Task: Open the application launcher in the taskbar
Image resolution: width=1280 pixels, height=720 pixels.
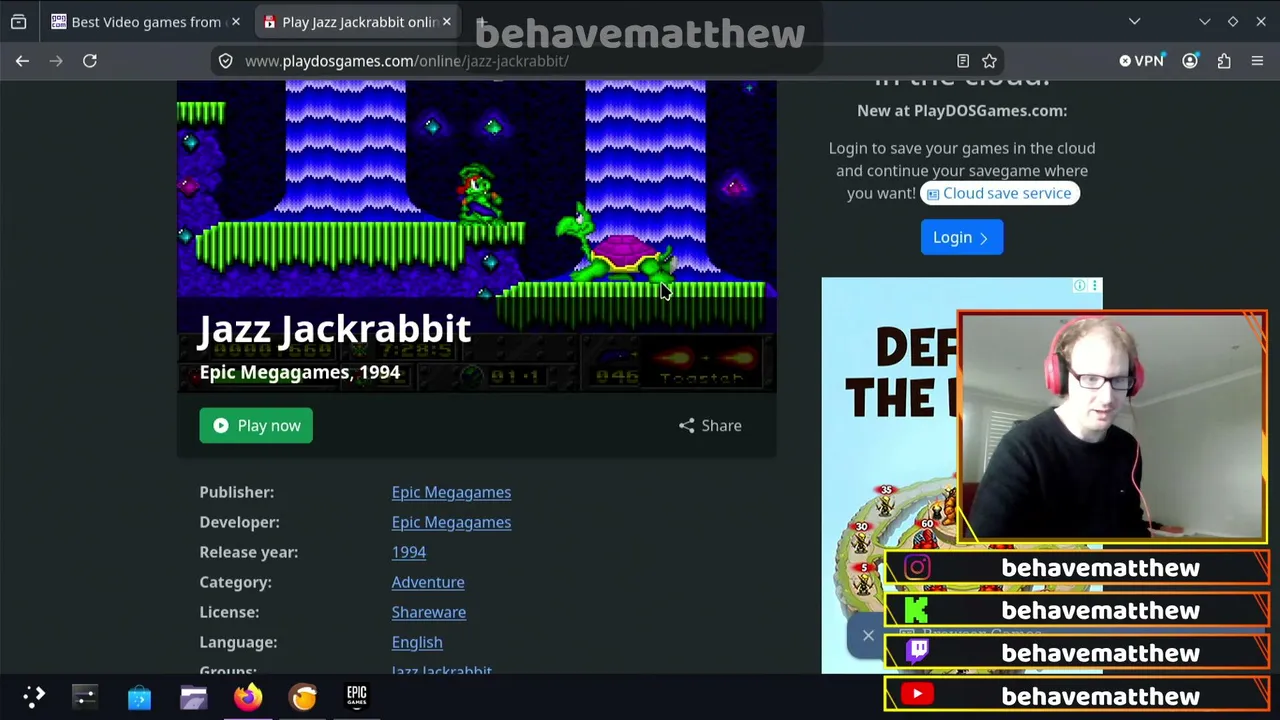Action: [x=34, y=696]
